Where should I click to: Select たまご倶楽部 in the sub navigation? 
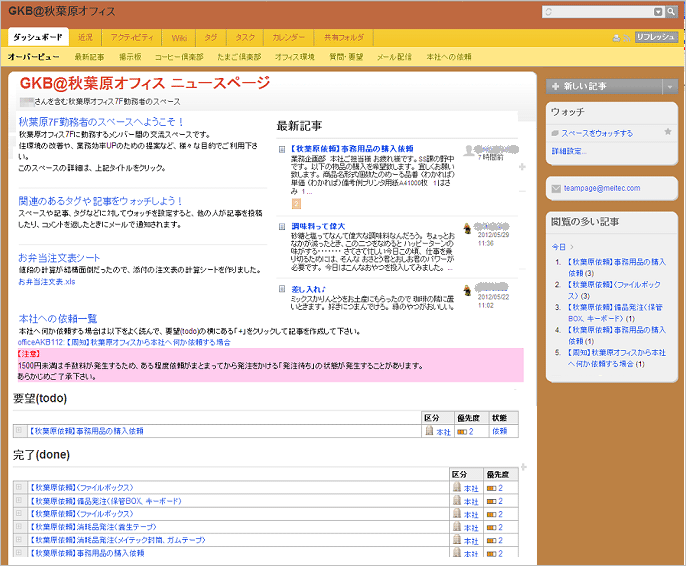[239, 57]
